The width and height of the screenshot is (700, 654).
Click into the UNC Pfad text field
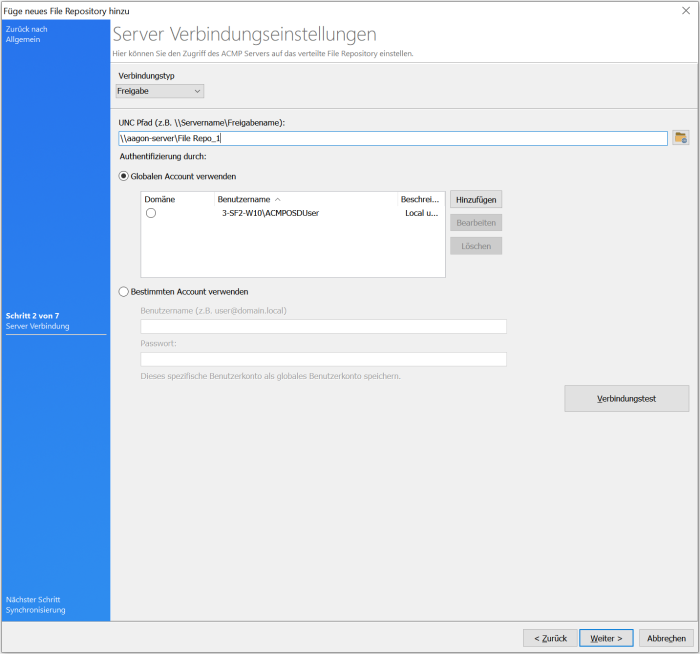392,139
